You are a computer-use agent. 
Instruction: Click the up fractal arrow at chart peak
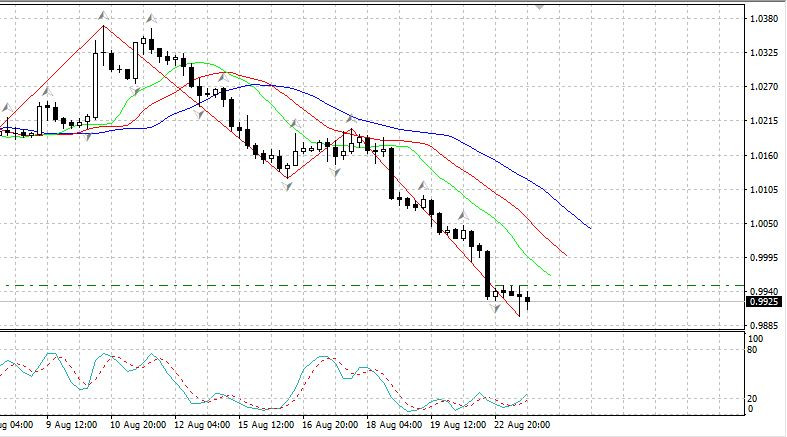click(x=104, y=16)
